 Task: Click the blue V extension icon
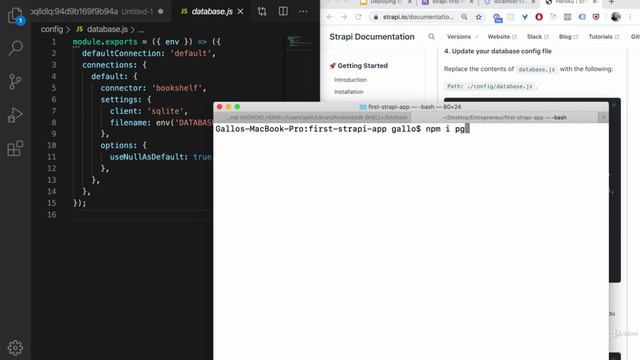(x=525, y=17)
